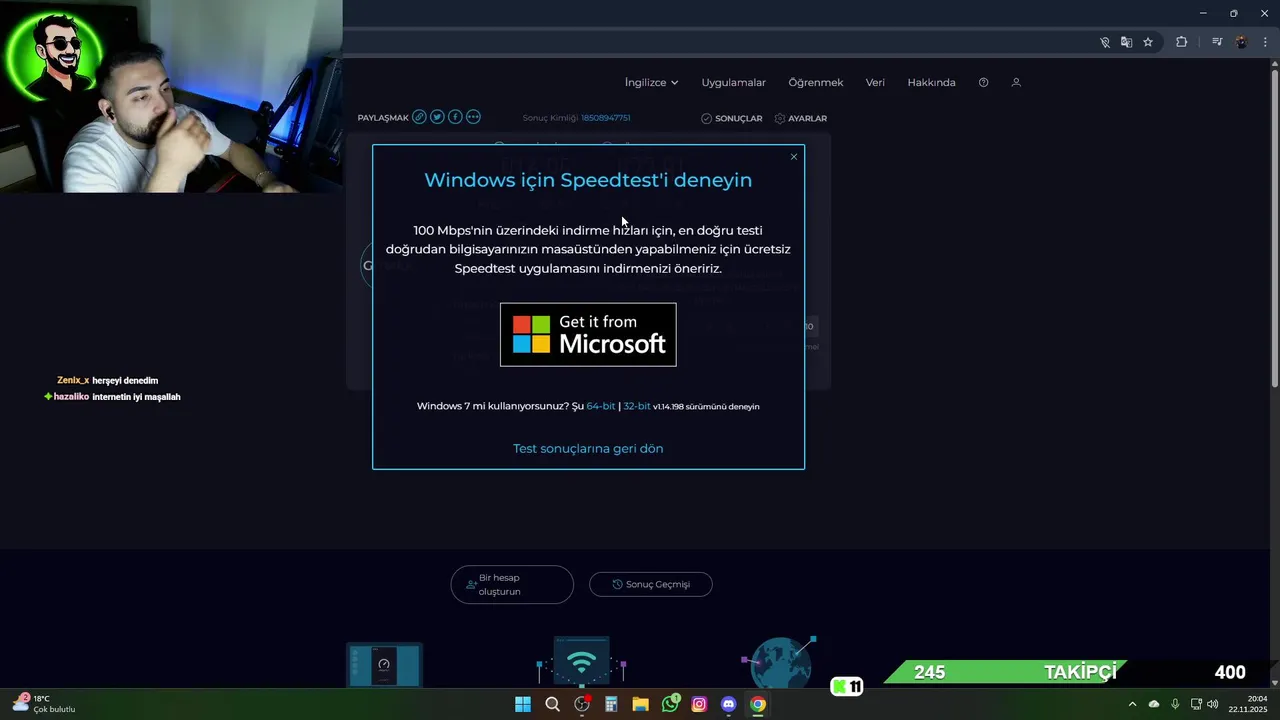Open Chrome profile avatar
This screenshot has width=1280, height=720.
[1241, 42]
